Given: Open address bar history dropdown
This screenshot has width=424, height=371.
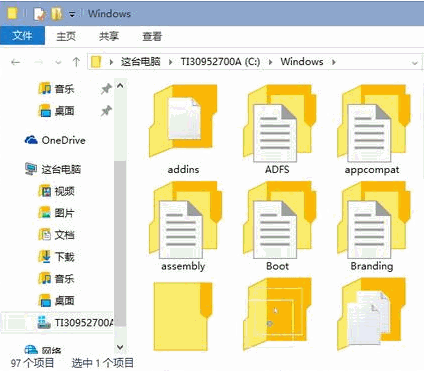Looking at the screenshot, I should tap(415, 62).
